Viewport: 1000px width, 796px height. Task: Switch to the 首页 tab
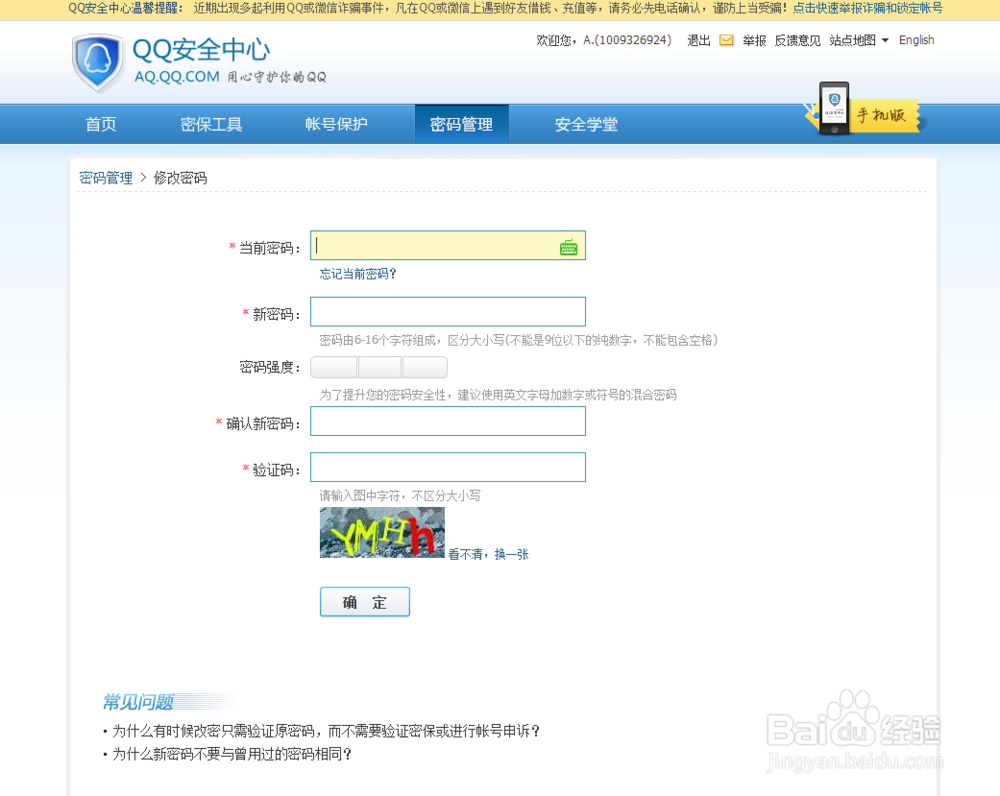[x=100, y=123]
